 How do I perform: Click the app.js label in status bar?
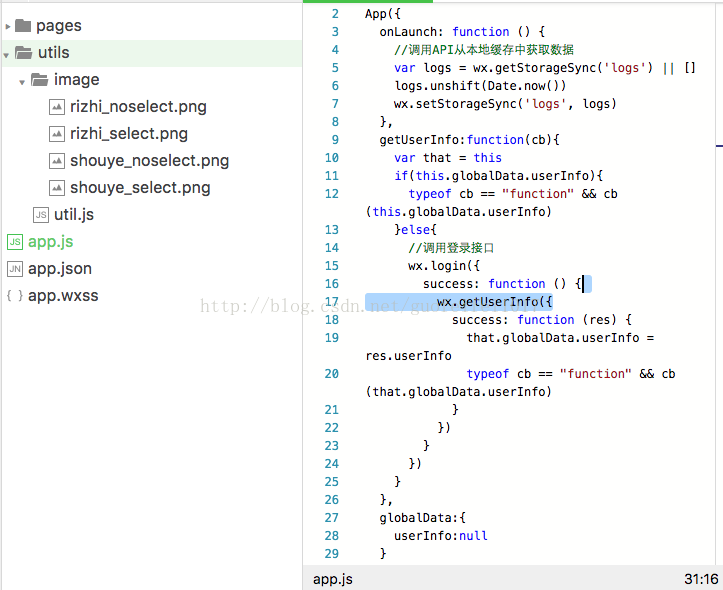click(333, 579)
